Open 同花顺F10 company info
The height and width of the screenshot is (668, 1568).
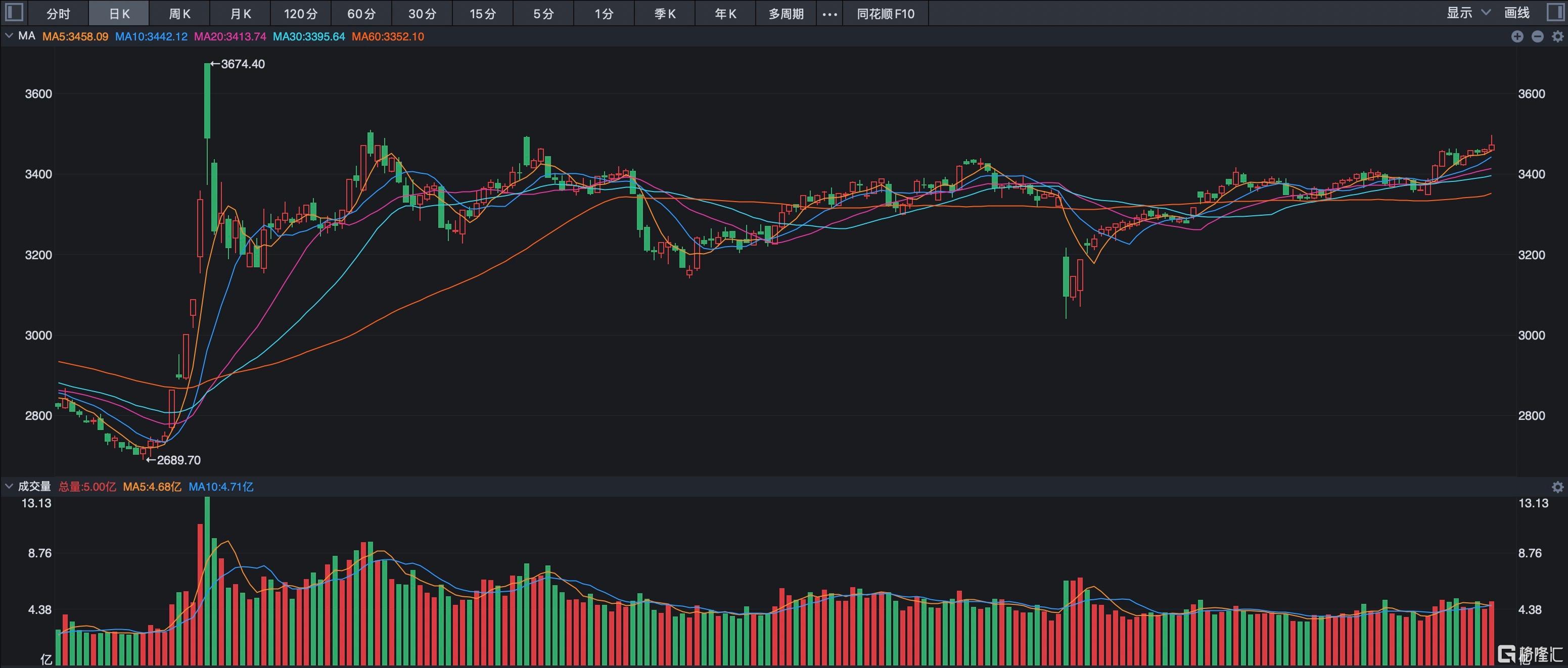[886, 13]
